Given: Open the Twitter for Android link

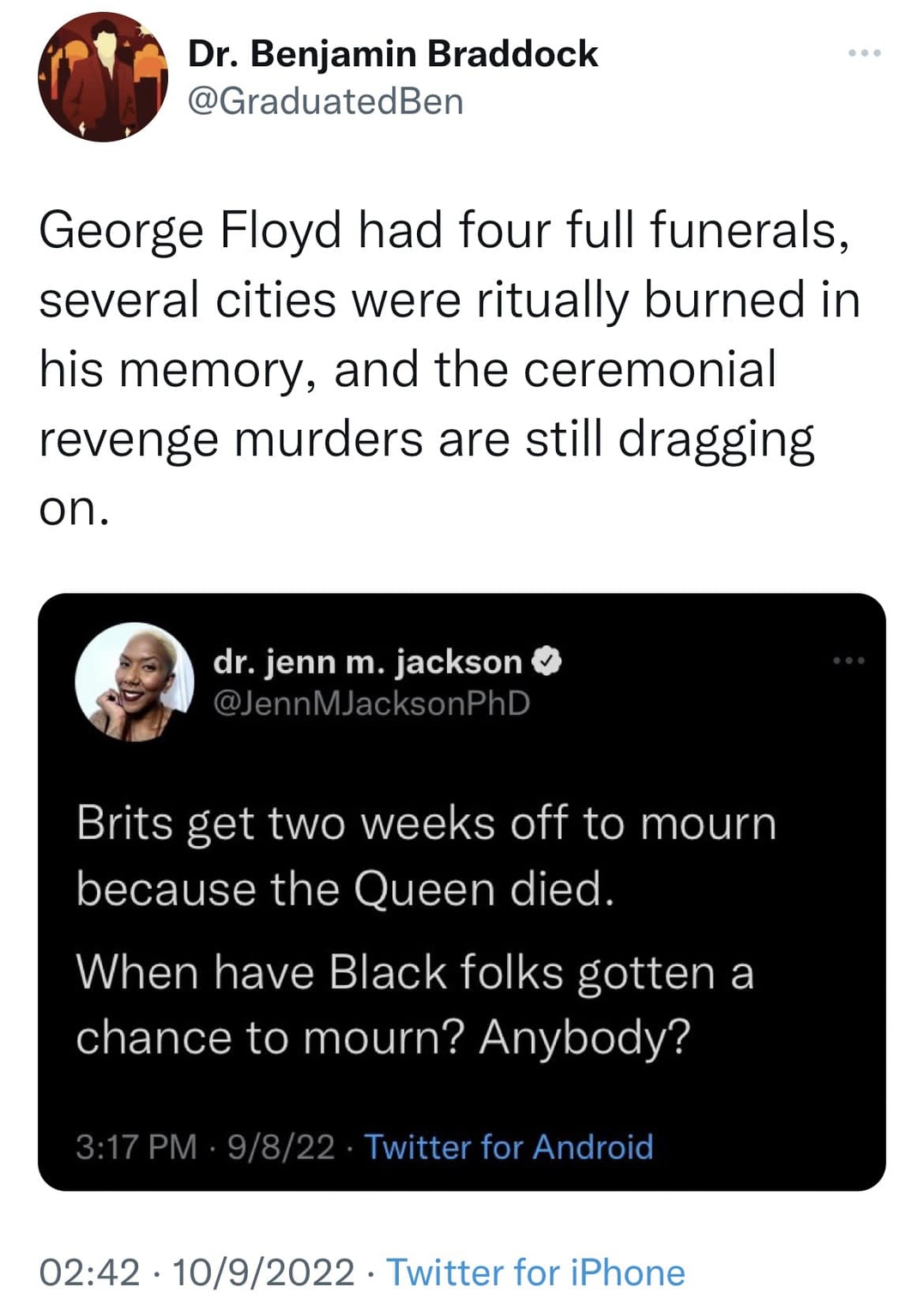Looking at the screenshot, I should [x=509, y=1147].
